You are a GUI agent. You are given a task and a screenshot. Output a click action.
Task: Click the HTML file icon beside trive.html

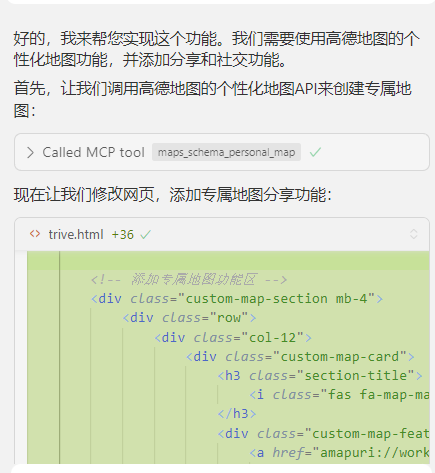tap(35, 234)
